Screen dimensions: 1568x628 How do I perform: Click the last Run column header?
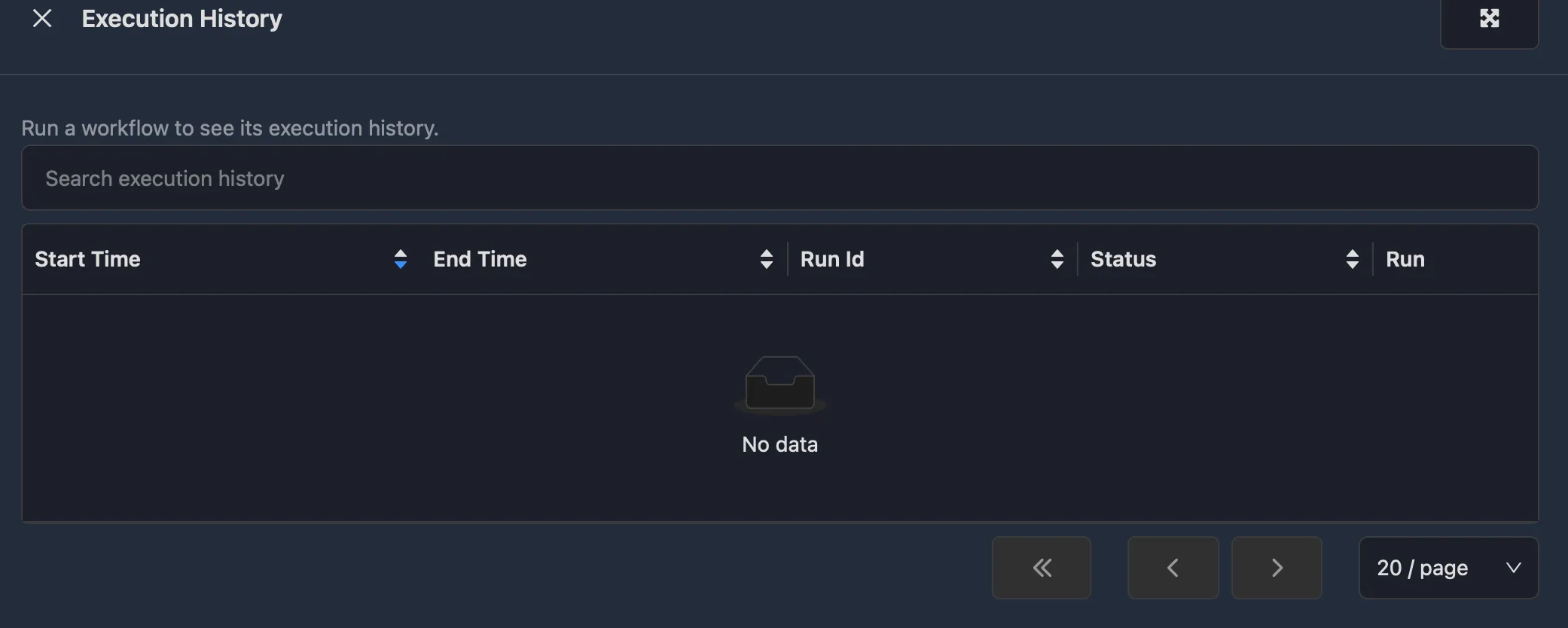[x=1455, y=259]
